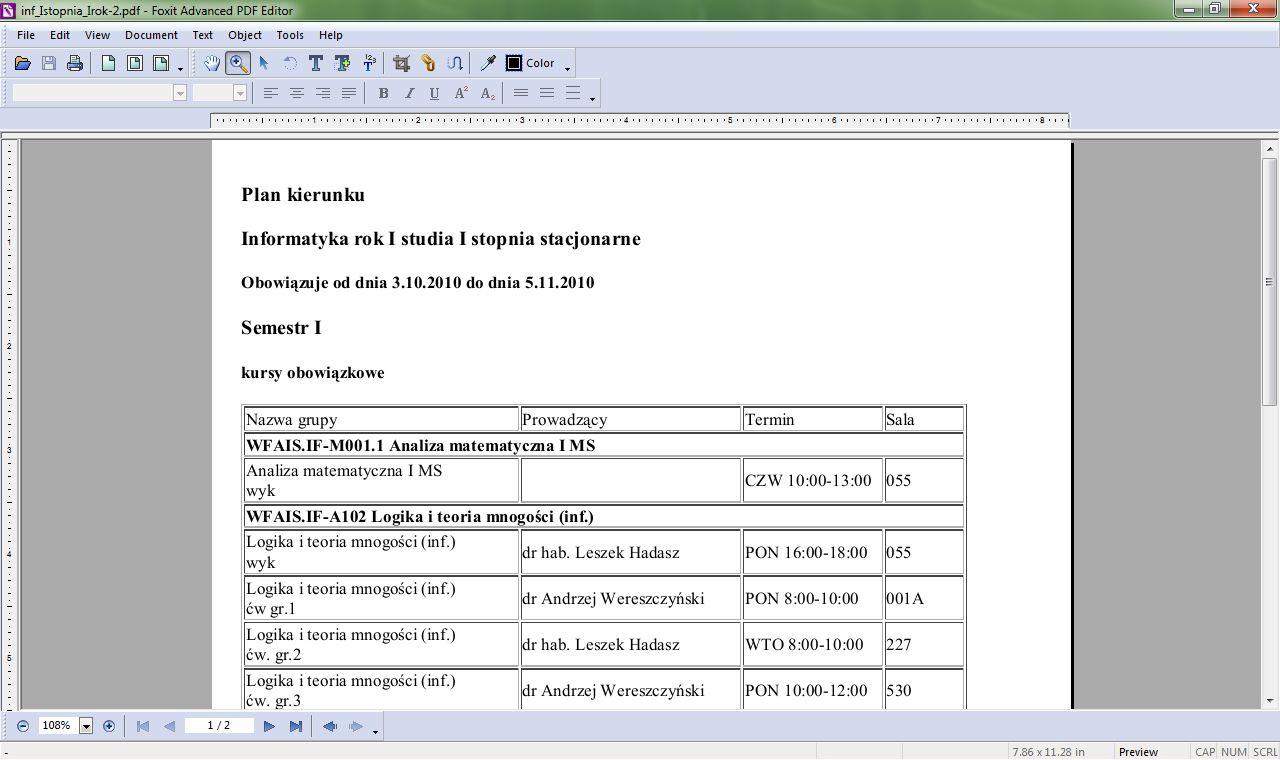Align text right
Image resolution: width=1280 pixels, height=760 pixels.
(x=323, y=93)
